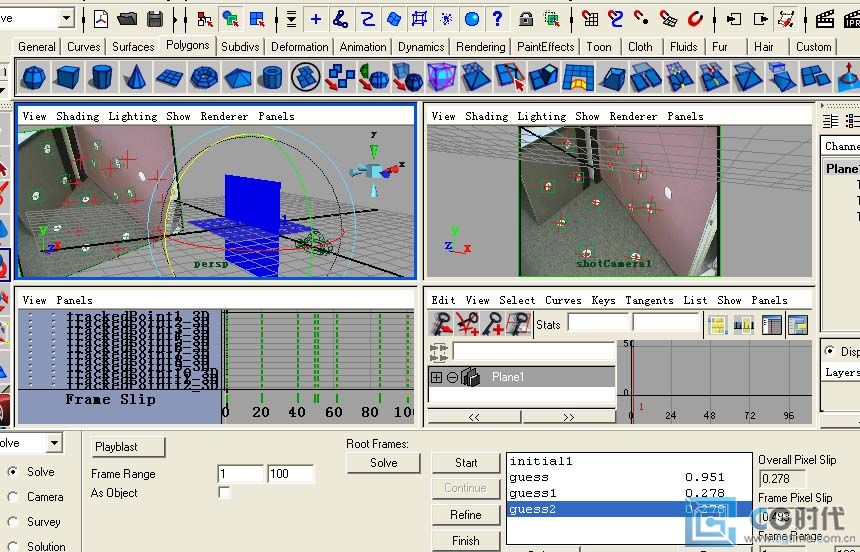Open Panels menu in Frame Slip panel
This screenshot has width=860, height=552.
74,300
